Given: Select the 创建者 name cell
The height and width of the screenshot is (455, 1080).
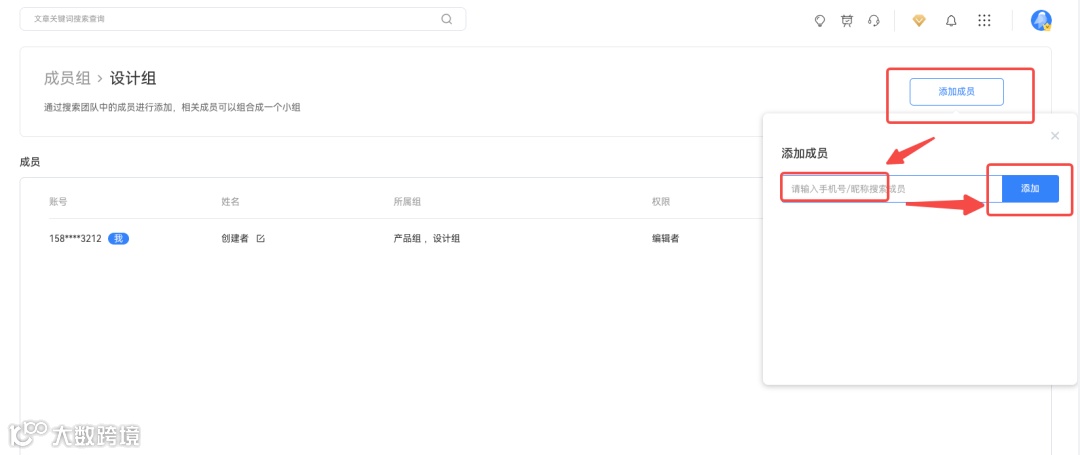Looking at the screenshot, I should 235,239.
